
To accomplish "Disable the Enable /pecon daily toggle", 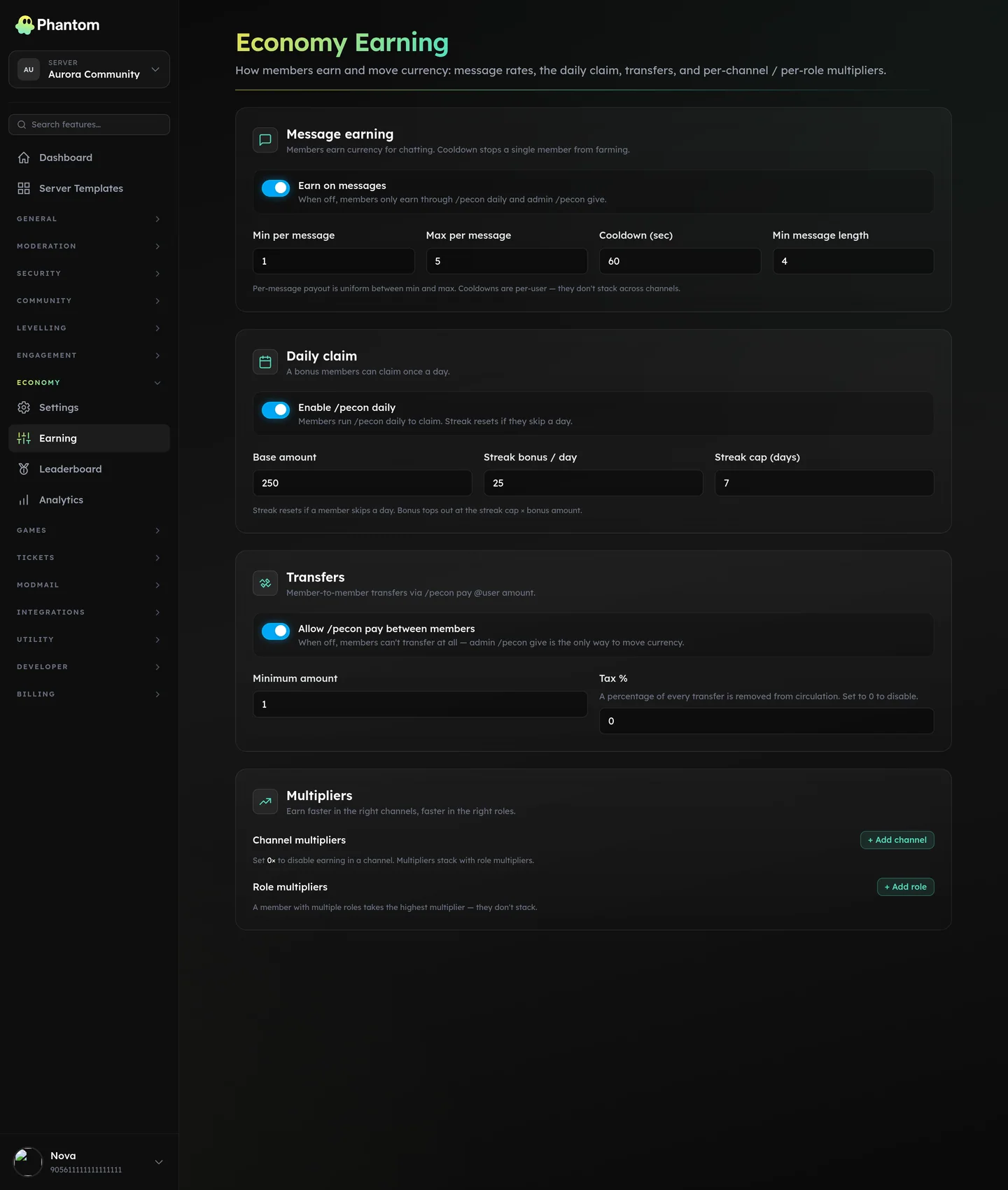I will point(276,409).
